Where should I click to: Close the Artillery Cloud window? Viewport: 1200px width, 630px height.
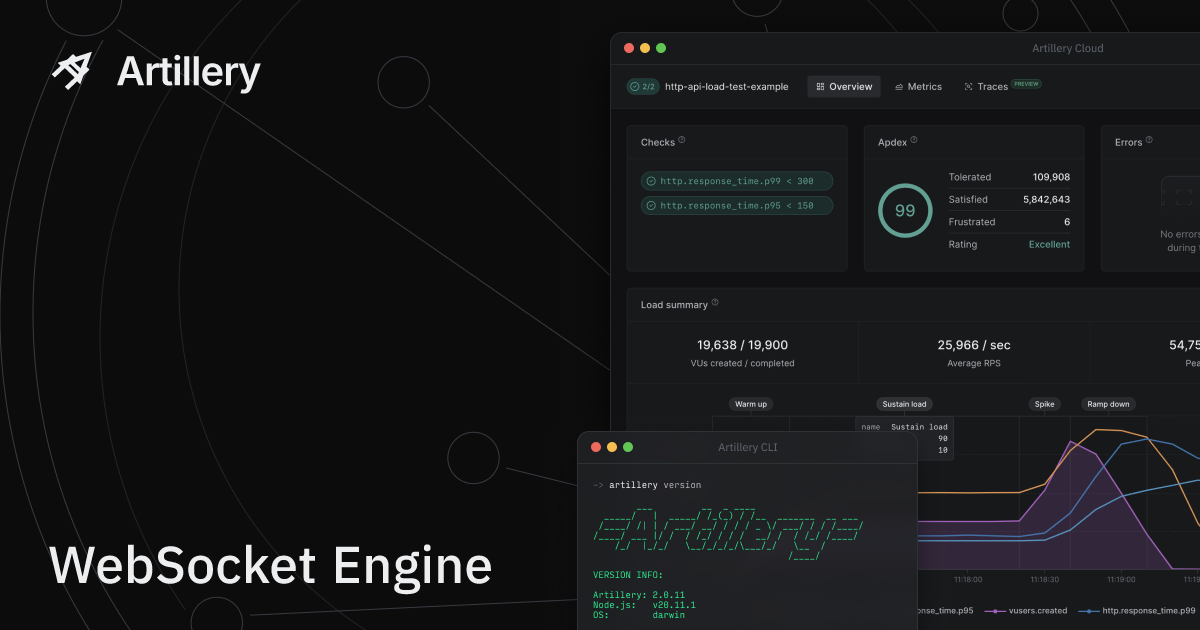(x=629, y=48)
